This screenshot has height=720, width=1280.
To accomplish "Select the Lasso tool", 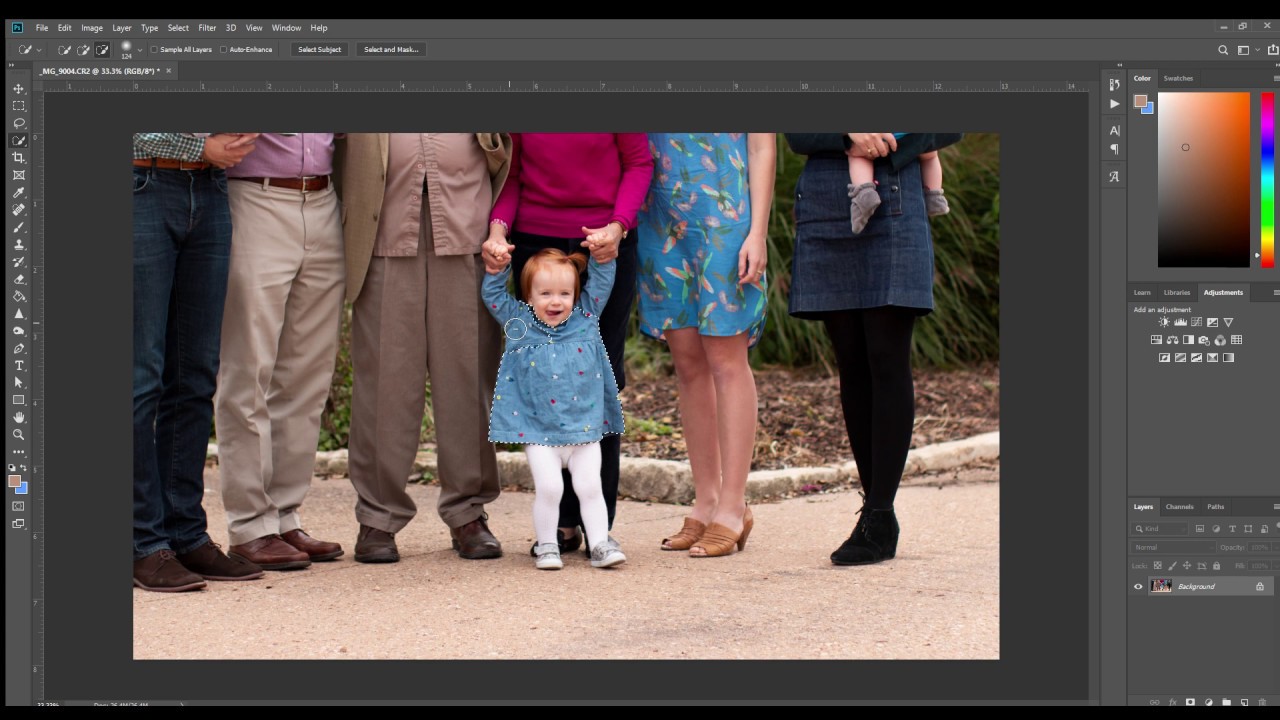I will [x=19, y=123].
